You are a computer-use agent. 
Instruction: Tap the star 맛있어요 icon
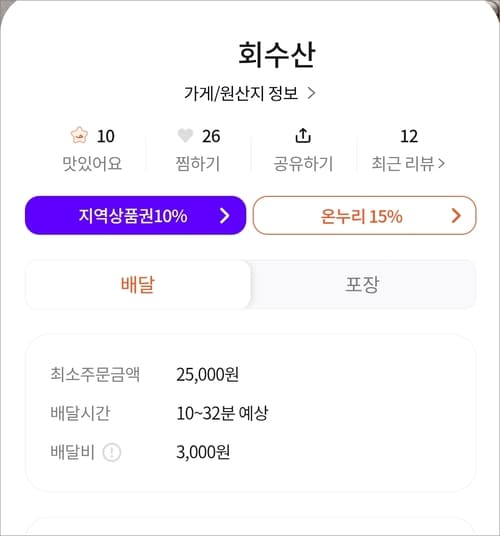(x=79, y=135)
